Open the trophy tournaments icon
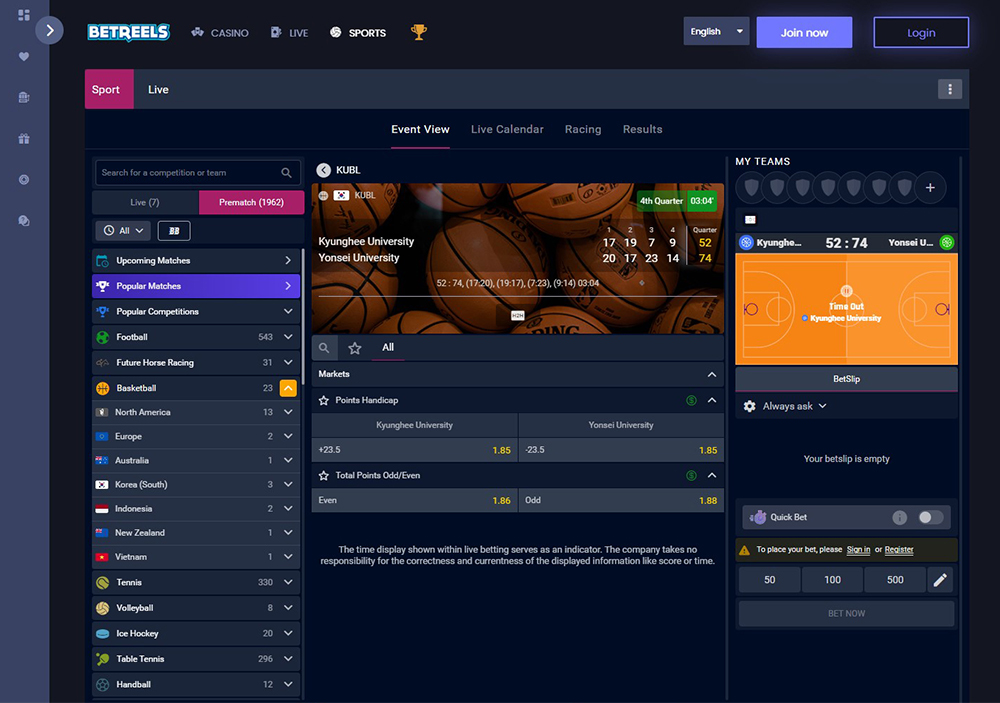This screenshot has width=1000, height=703. 418,32
